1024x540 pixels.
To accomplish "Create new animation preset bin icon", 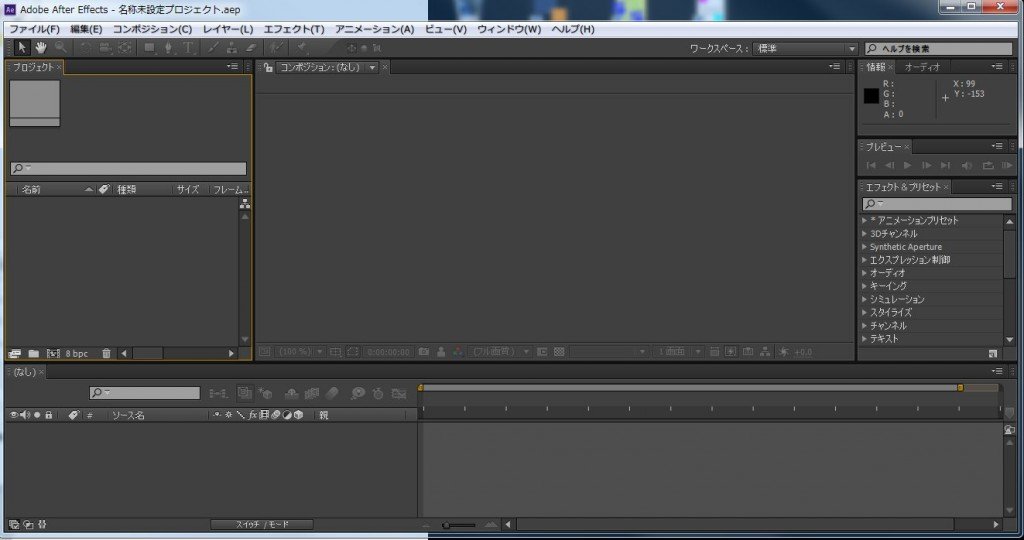I will click(993, 353).
